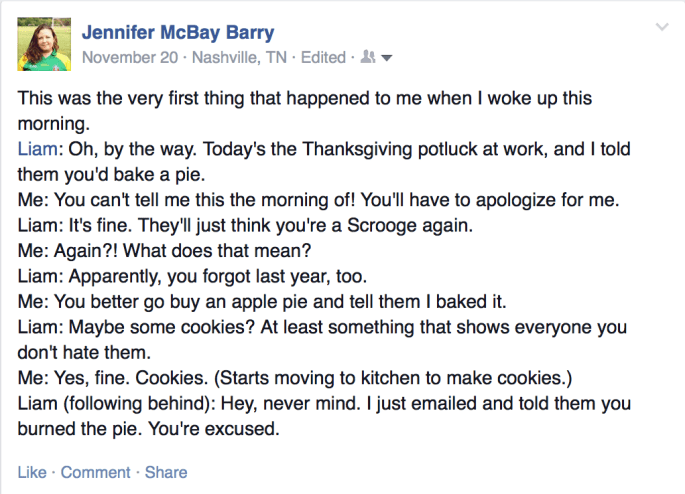Expand the audience selector arrow

click(x=387, y=58)
